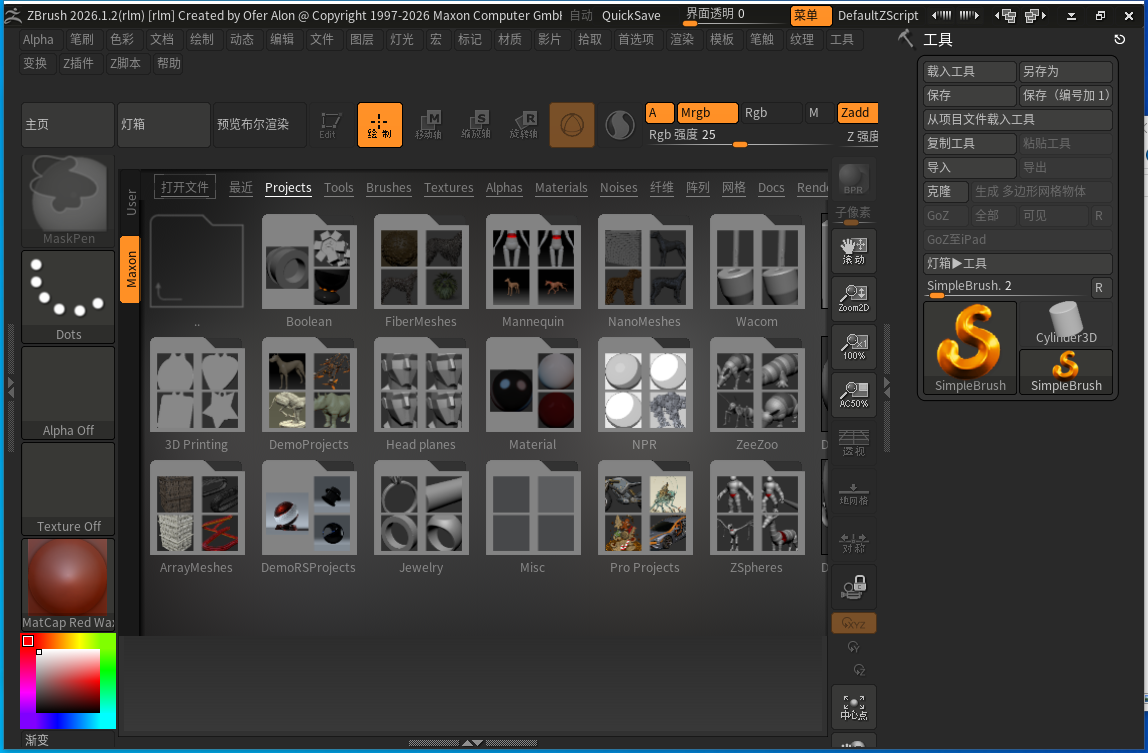
Task: Click the AC50% antialiased view icon
Action: [853, 395]
